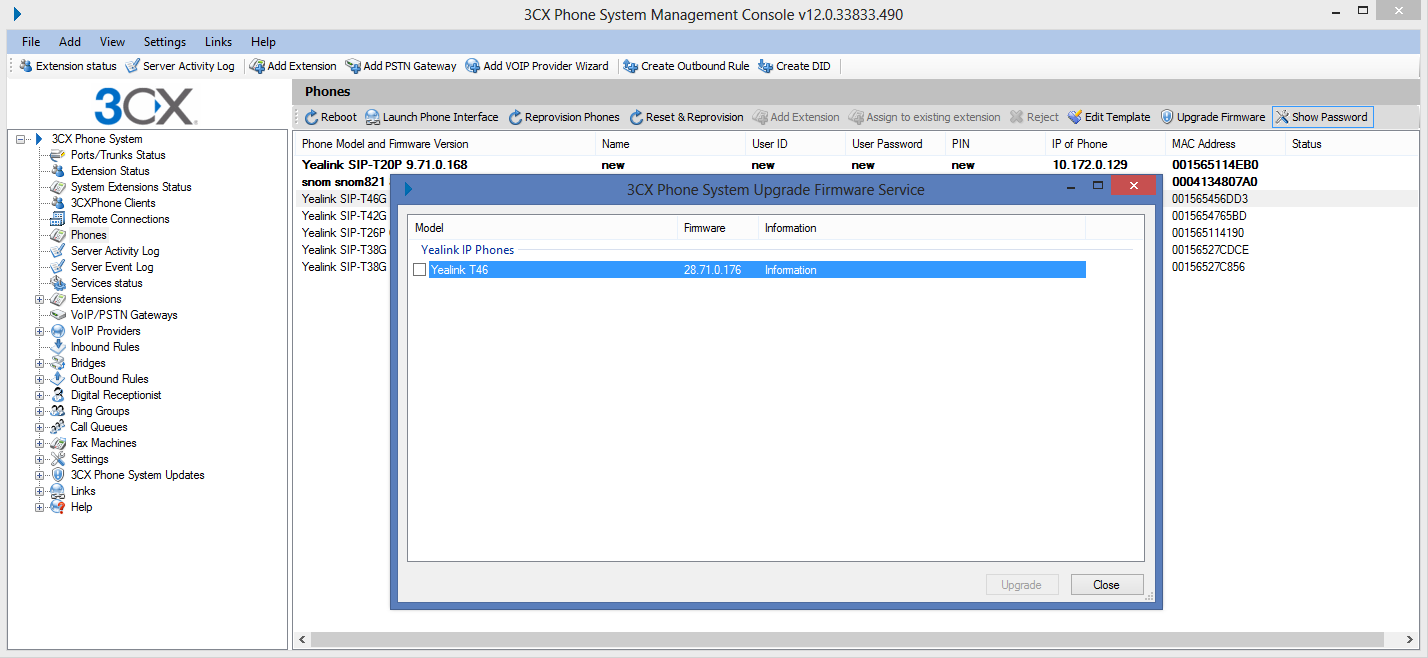Screen dimensions: 1428x658
Task: Click the Upgrade Firmware shield icon
Action: pyautogui.click(x=1167, y=117)
